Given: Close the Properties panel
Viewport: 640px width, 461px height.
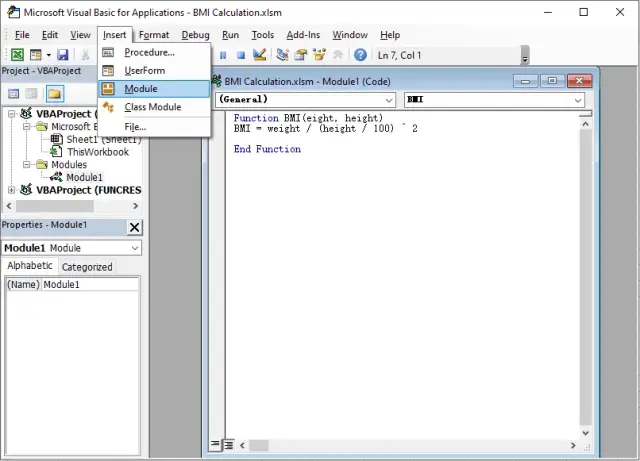Looking at the screenshot, I should [134, 226].
